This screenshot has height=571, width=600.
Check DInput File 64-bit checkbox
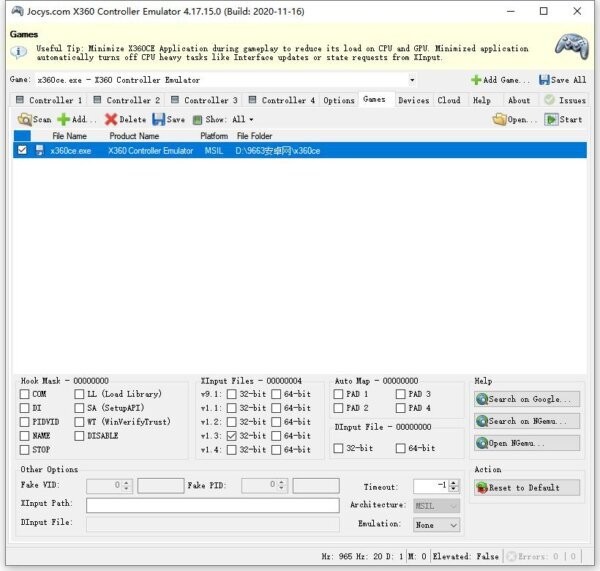click(401, 448)
